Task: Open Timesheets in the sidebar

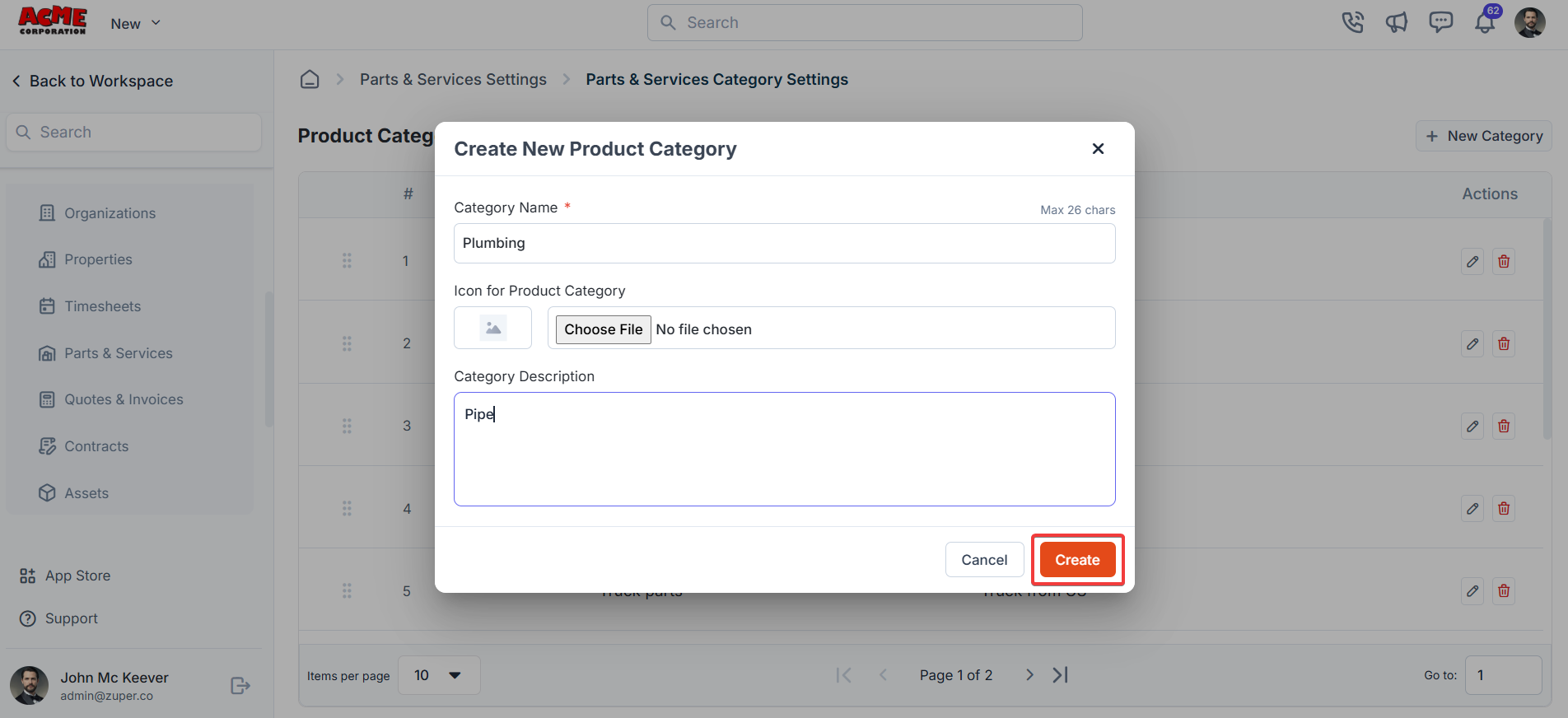Action: point(91,306)
